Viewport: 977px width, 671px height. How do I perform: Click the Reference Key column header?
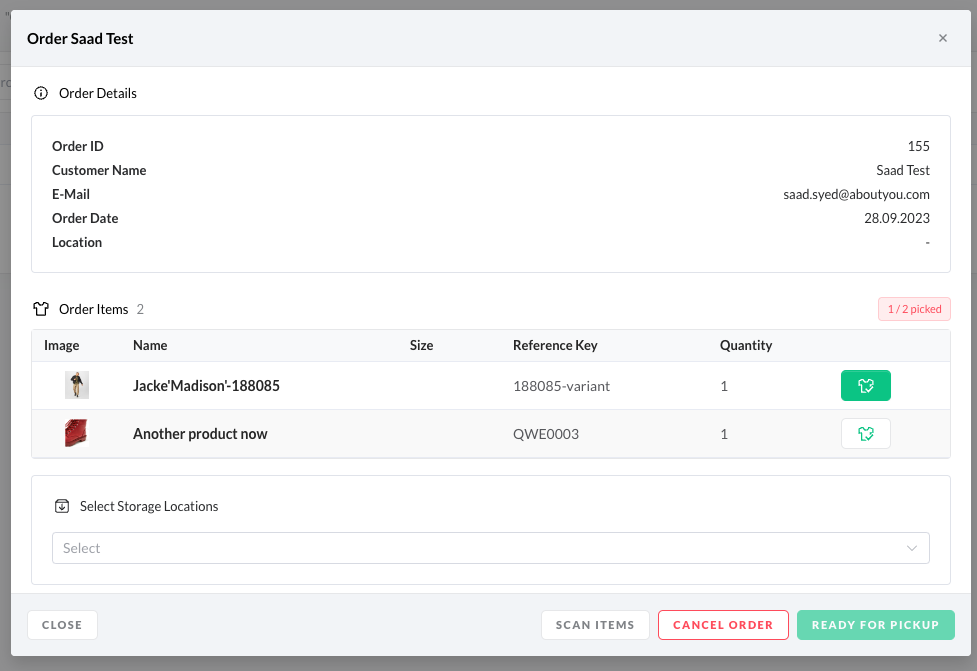tap(555, 345)
